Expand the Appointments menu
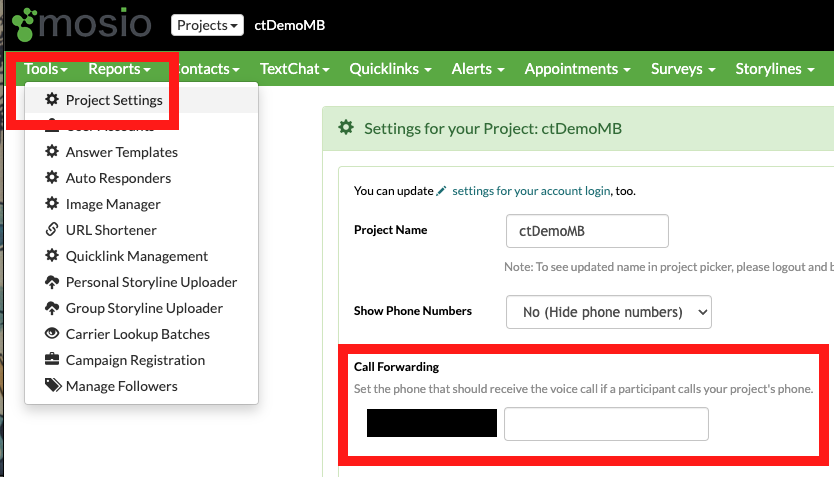Image resolution: width=834 pixels, height=477 pixels. click(x=577, y=69)
